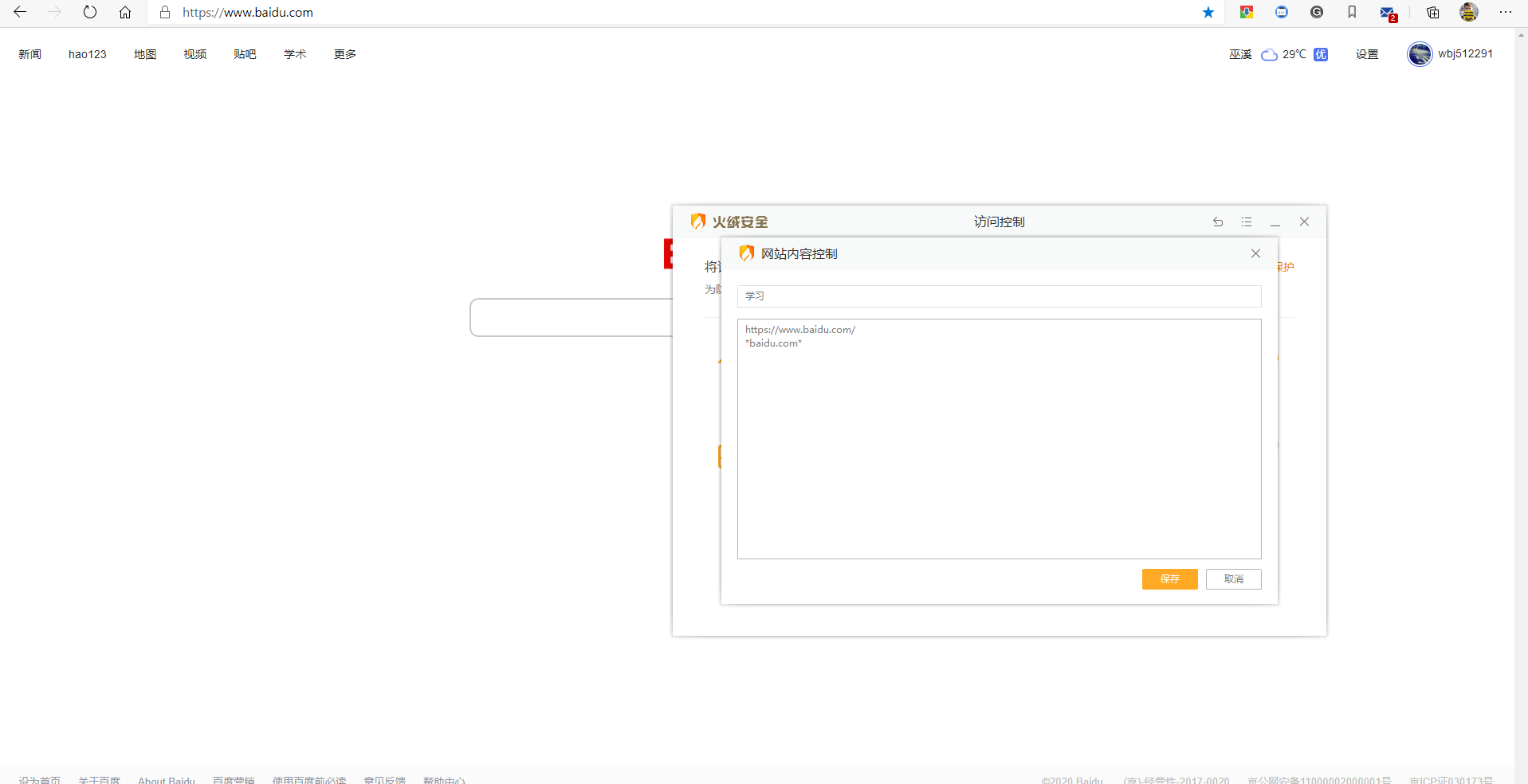Open 学术 link
This screenshot has height=784, width=1528.
[295, 54]
